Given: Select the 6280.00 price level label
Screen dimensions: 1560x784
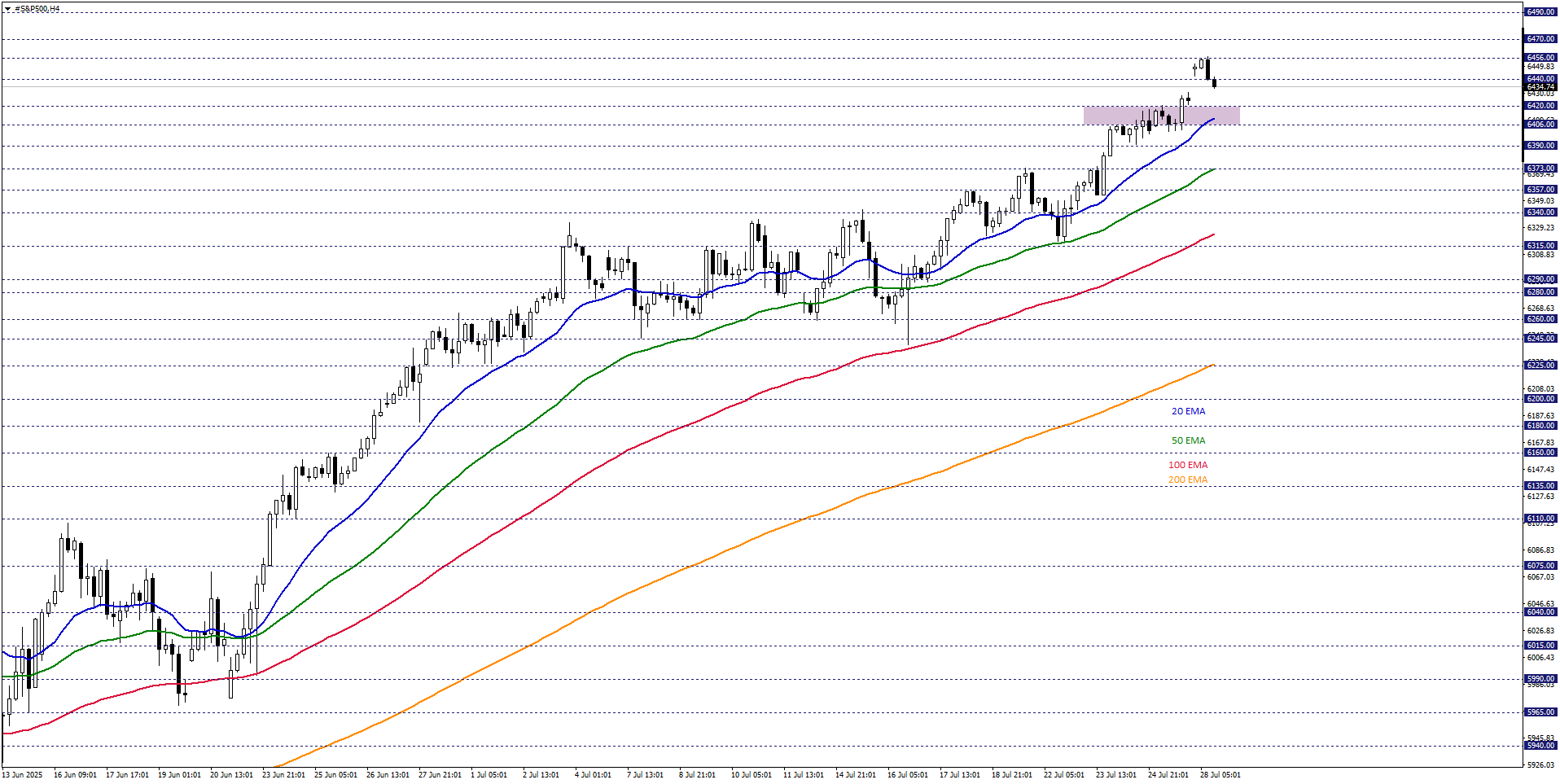Looking at the screenshot, I should (x=1540, y=292).
